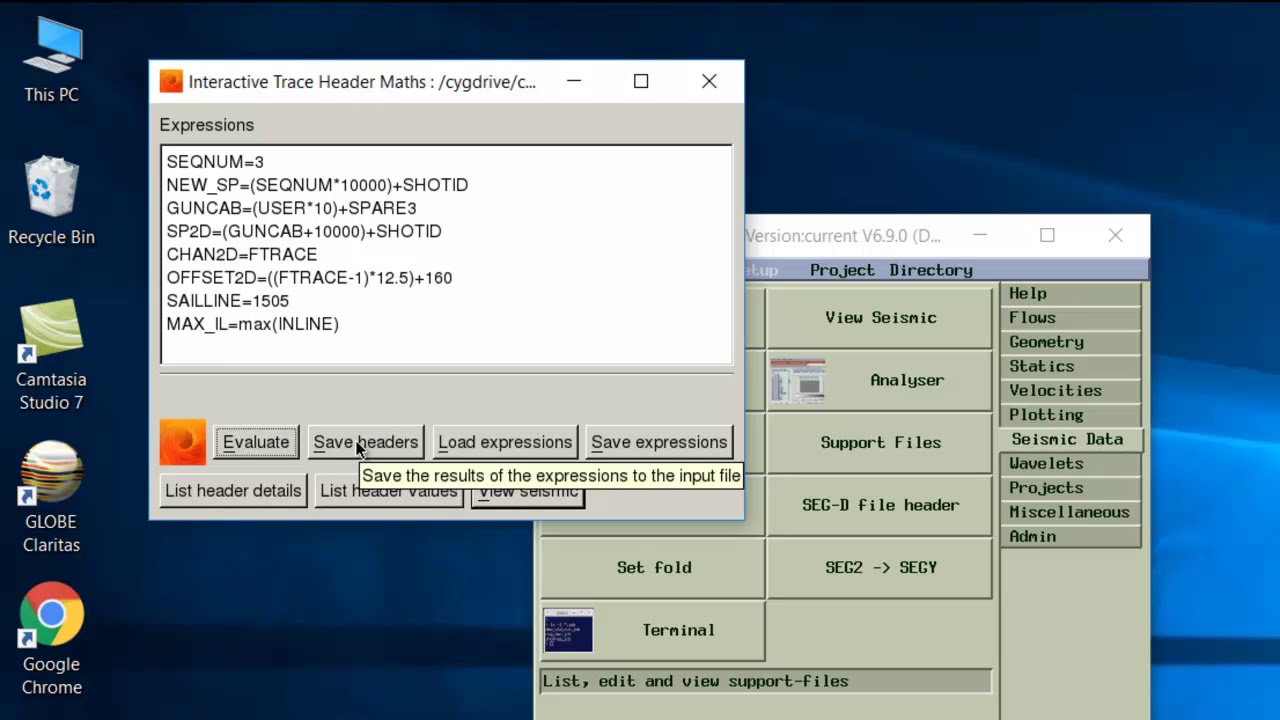Click the SAILLINE=1505 expression line

228,301
